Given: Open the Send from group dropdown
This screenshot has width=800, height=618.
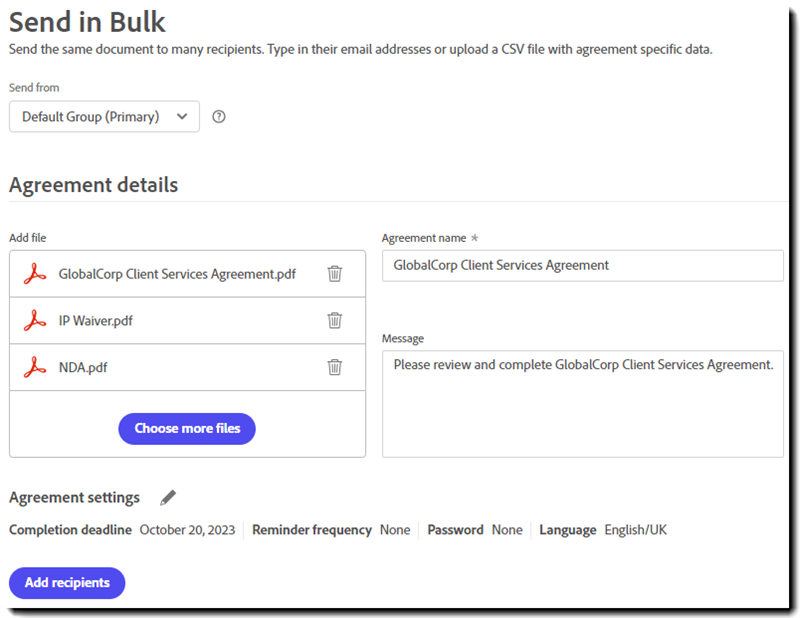Looking at the screenshot, I should point(104,117).
